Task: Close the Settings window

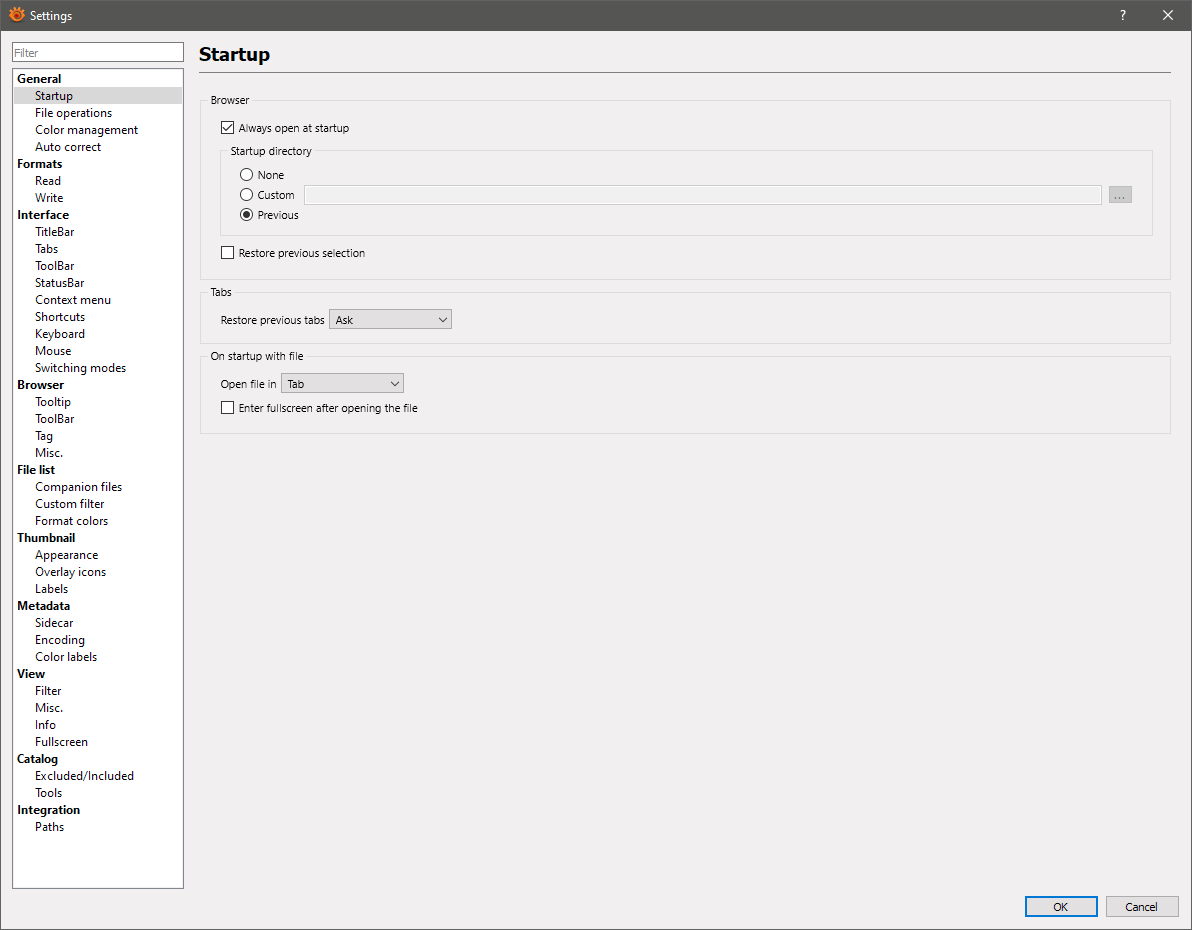Action: click(x=1168, y=15)
